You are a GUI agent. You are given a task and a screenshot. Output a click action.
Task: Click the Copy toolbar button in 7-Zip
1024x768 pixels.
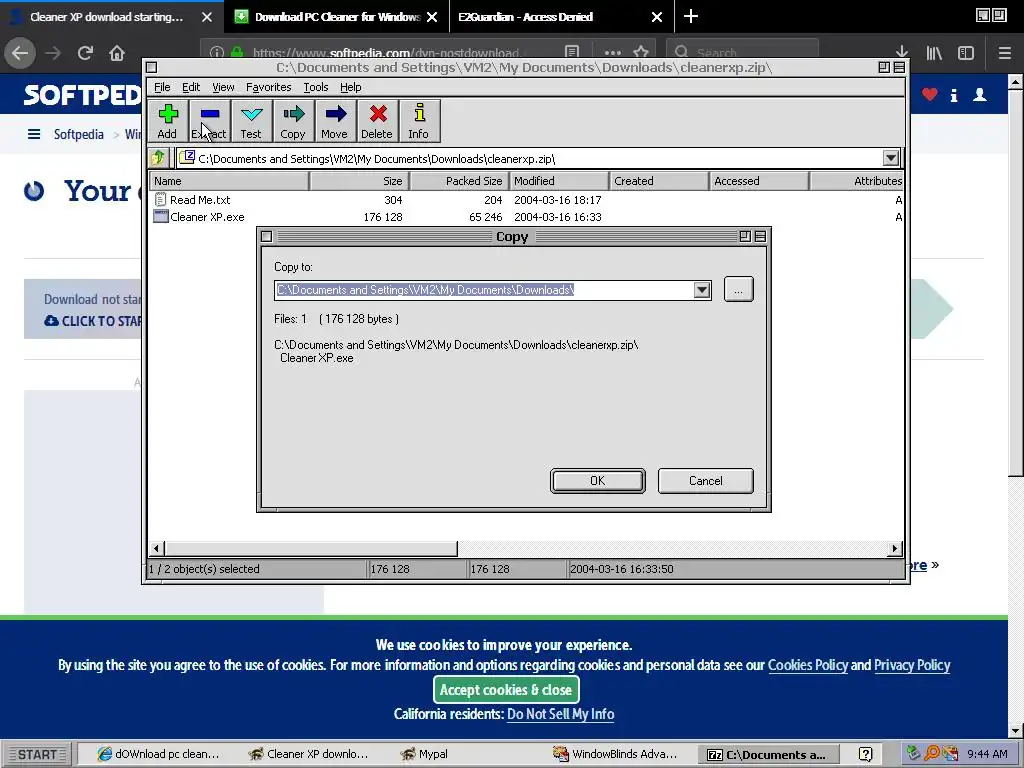click(x=293, y=121)
